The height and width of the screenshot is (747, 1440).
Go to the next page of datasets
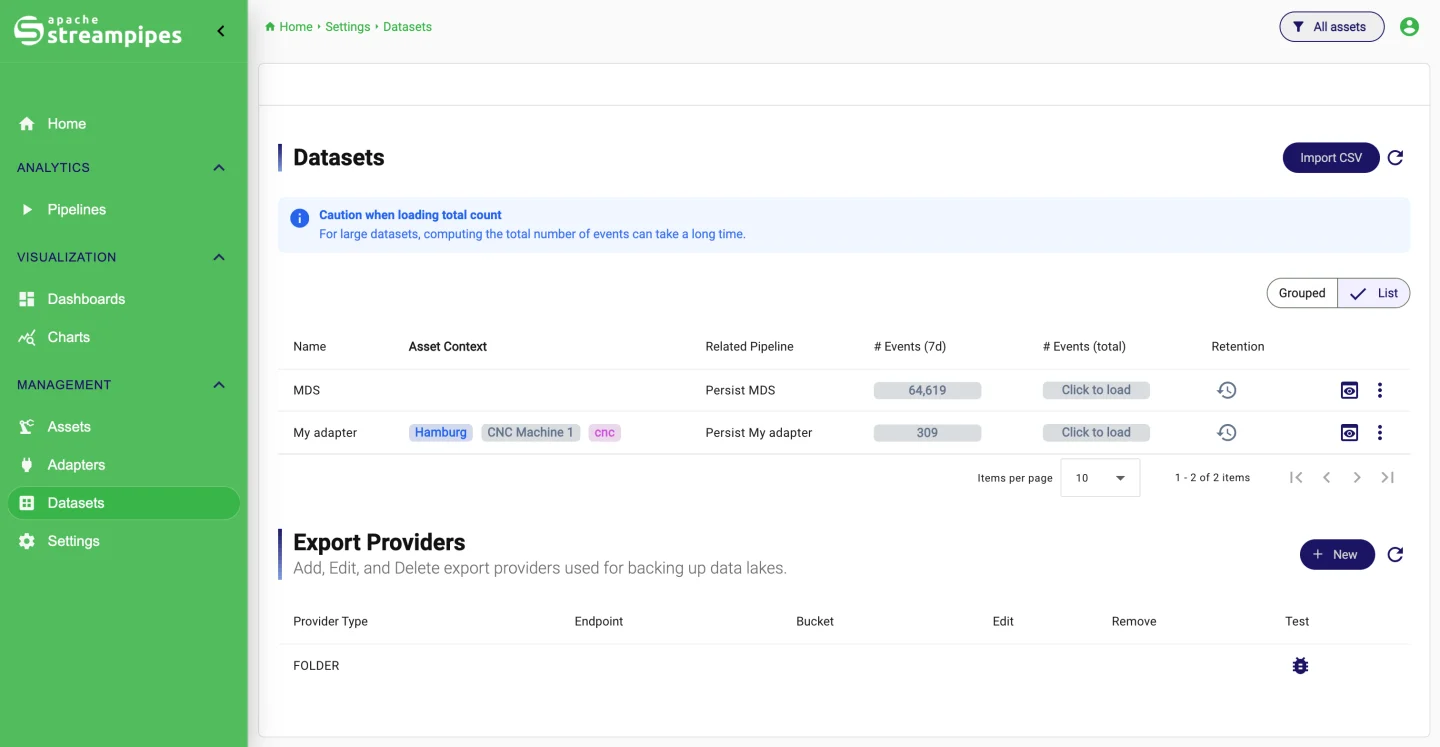[1357, 478]
